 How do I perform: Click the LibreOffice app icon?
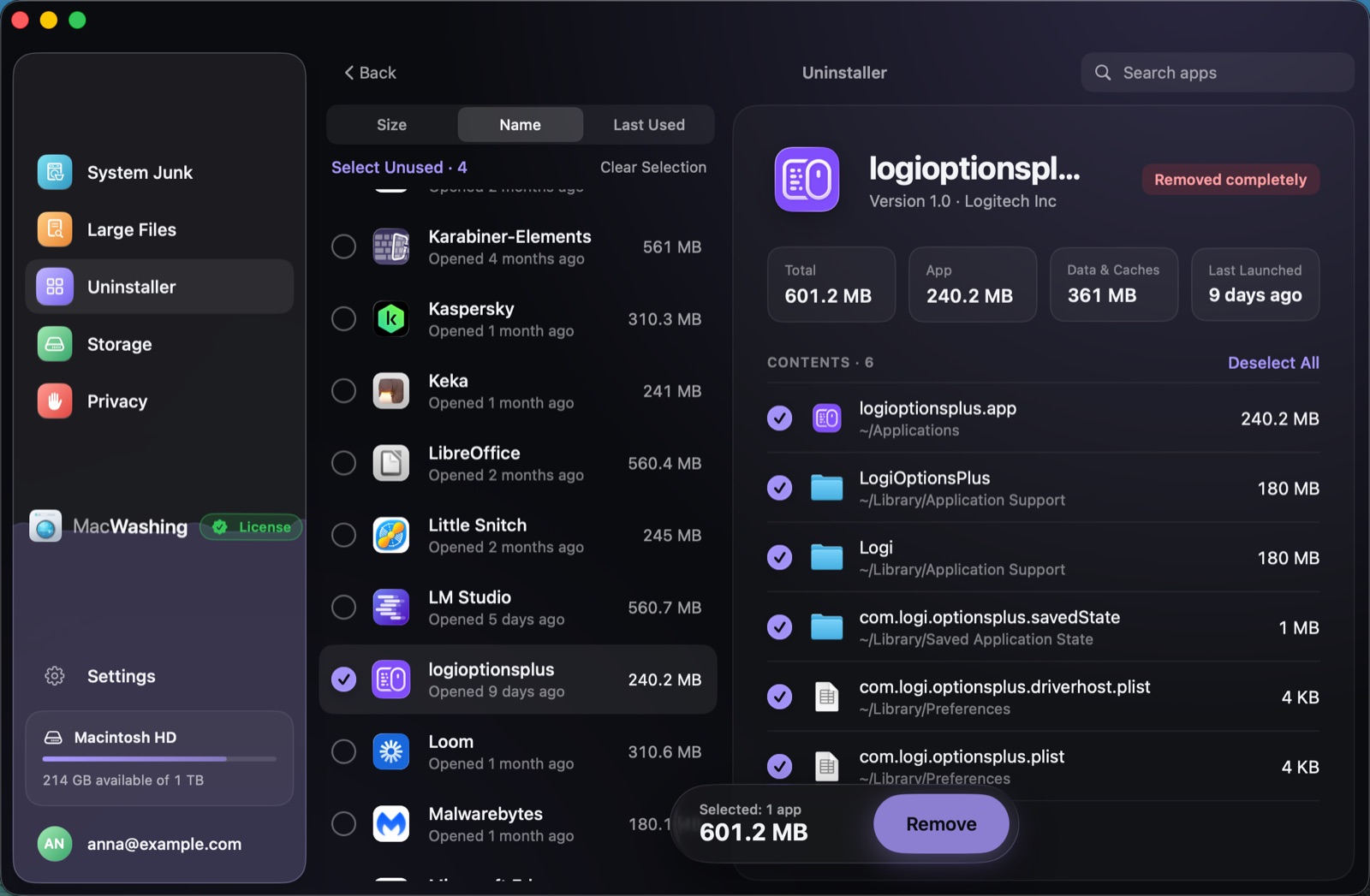coord(391,463)
